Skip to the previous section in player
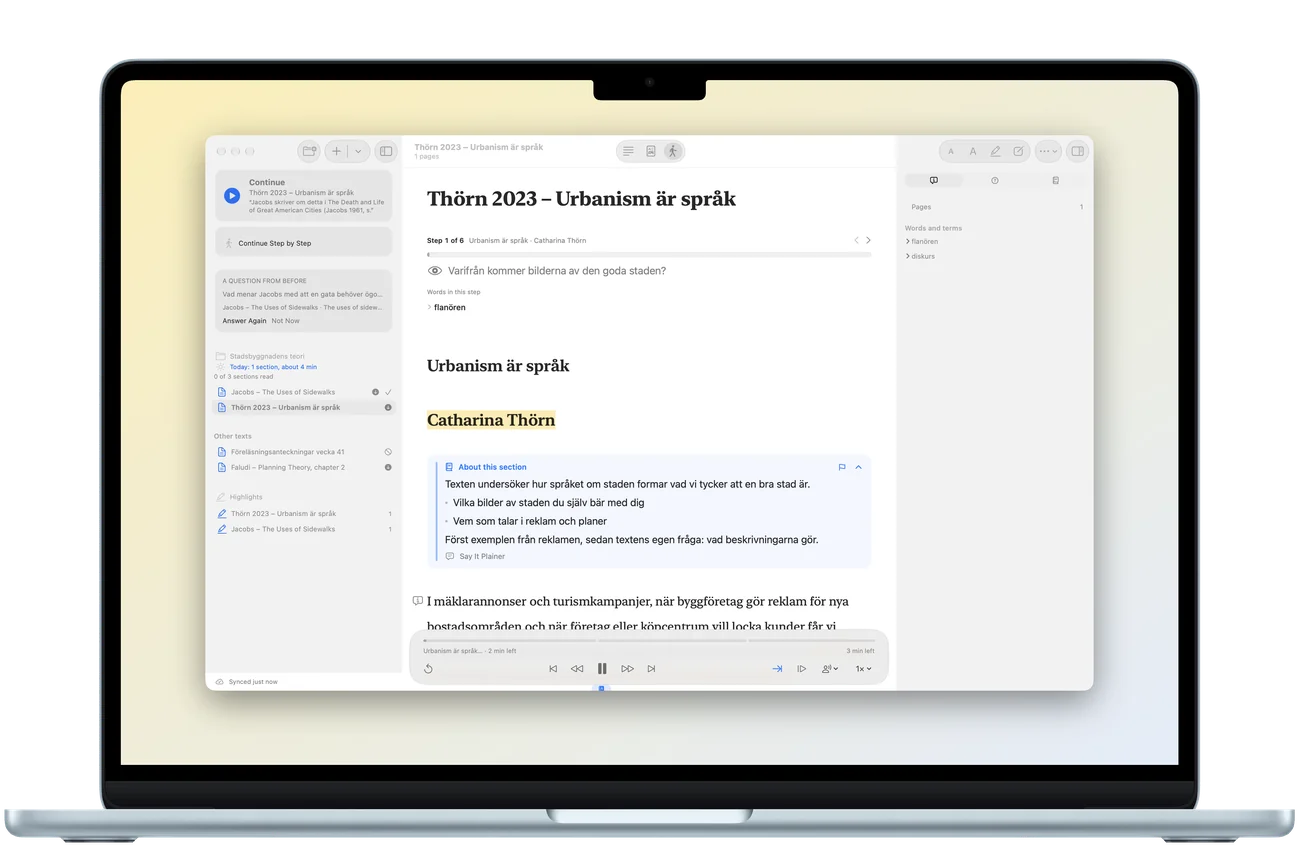 [553, 669]
